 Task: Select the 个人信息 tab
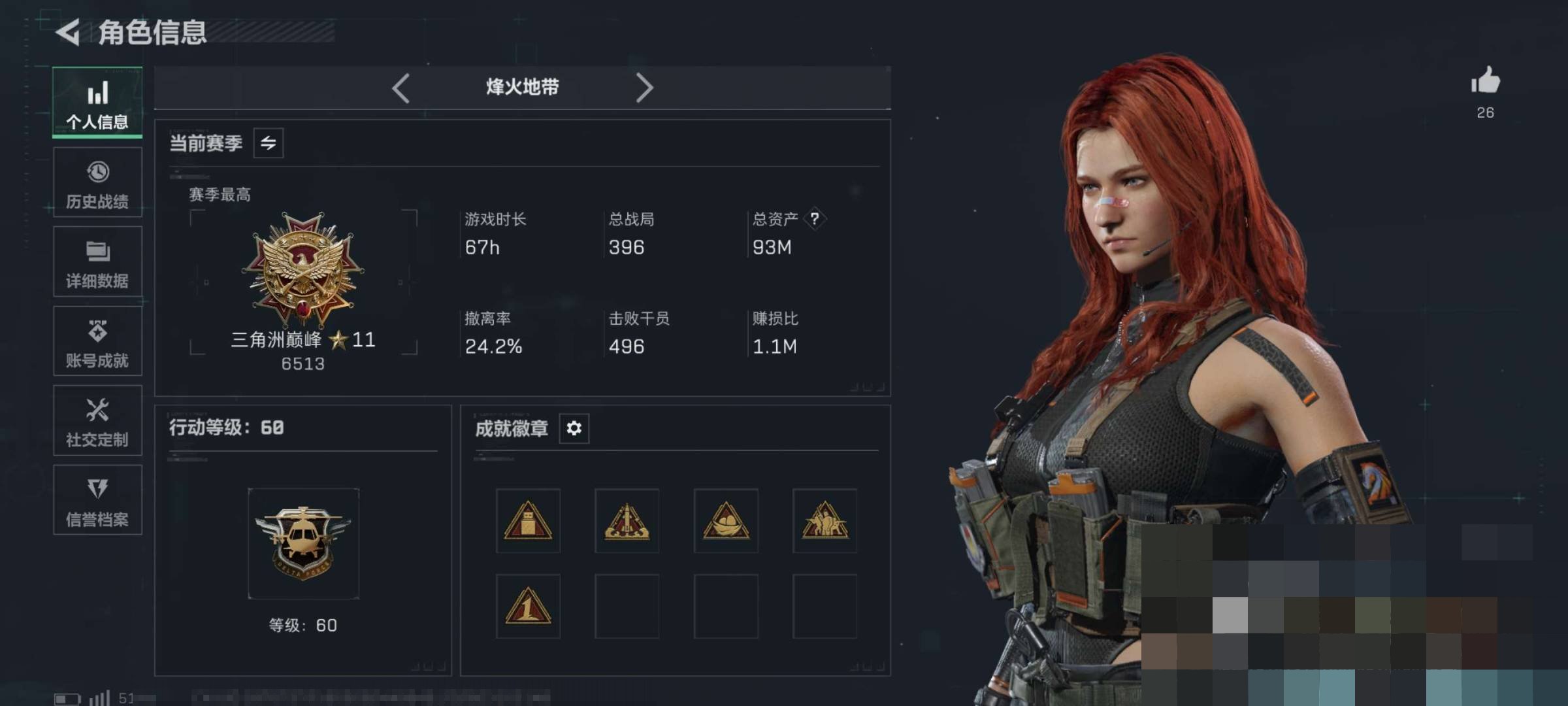tap(97, 102)
